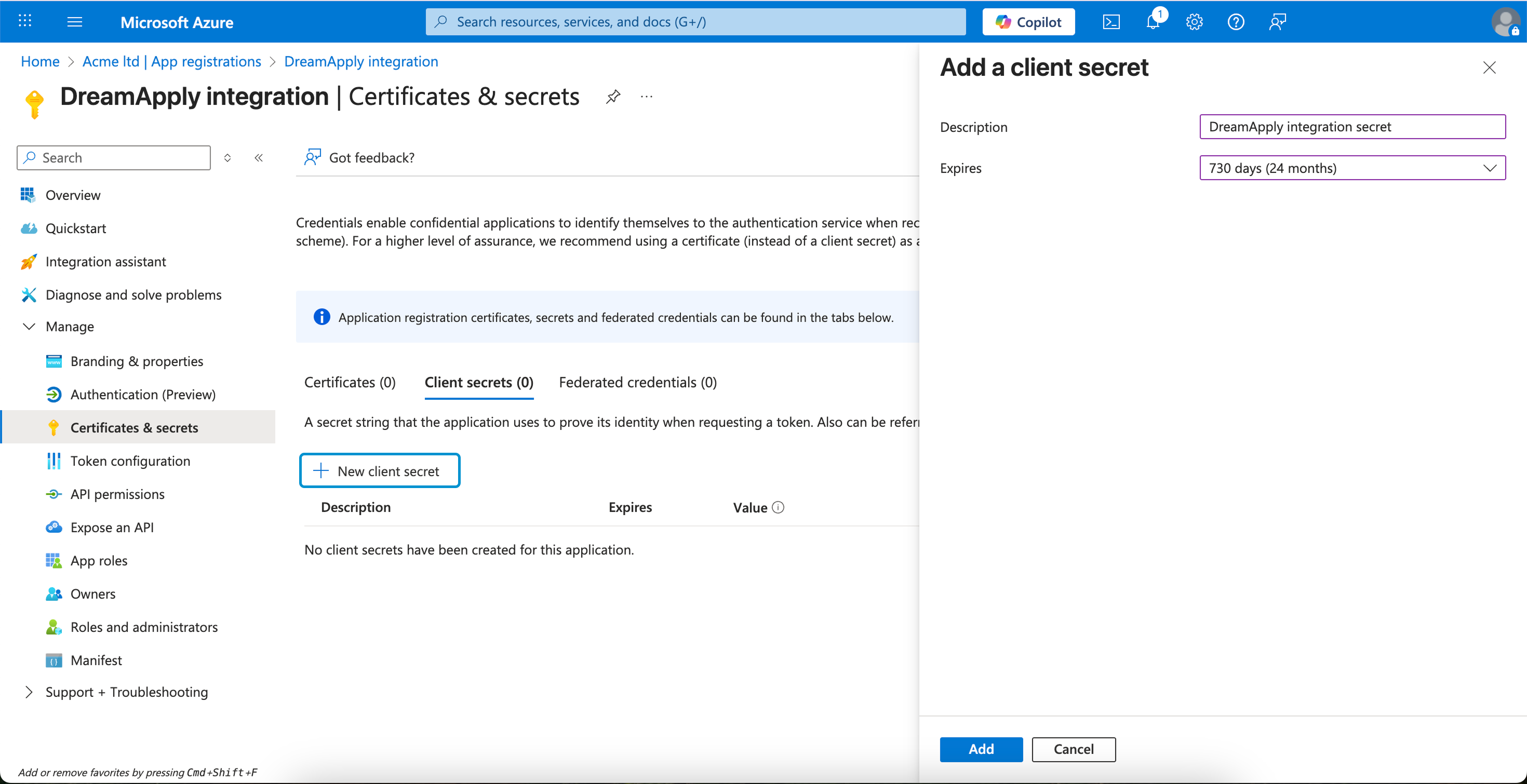This screenshot has width=1527, height=784.
Task: Open the account avatar menu
Action: 1506,22
